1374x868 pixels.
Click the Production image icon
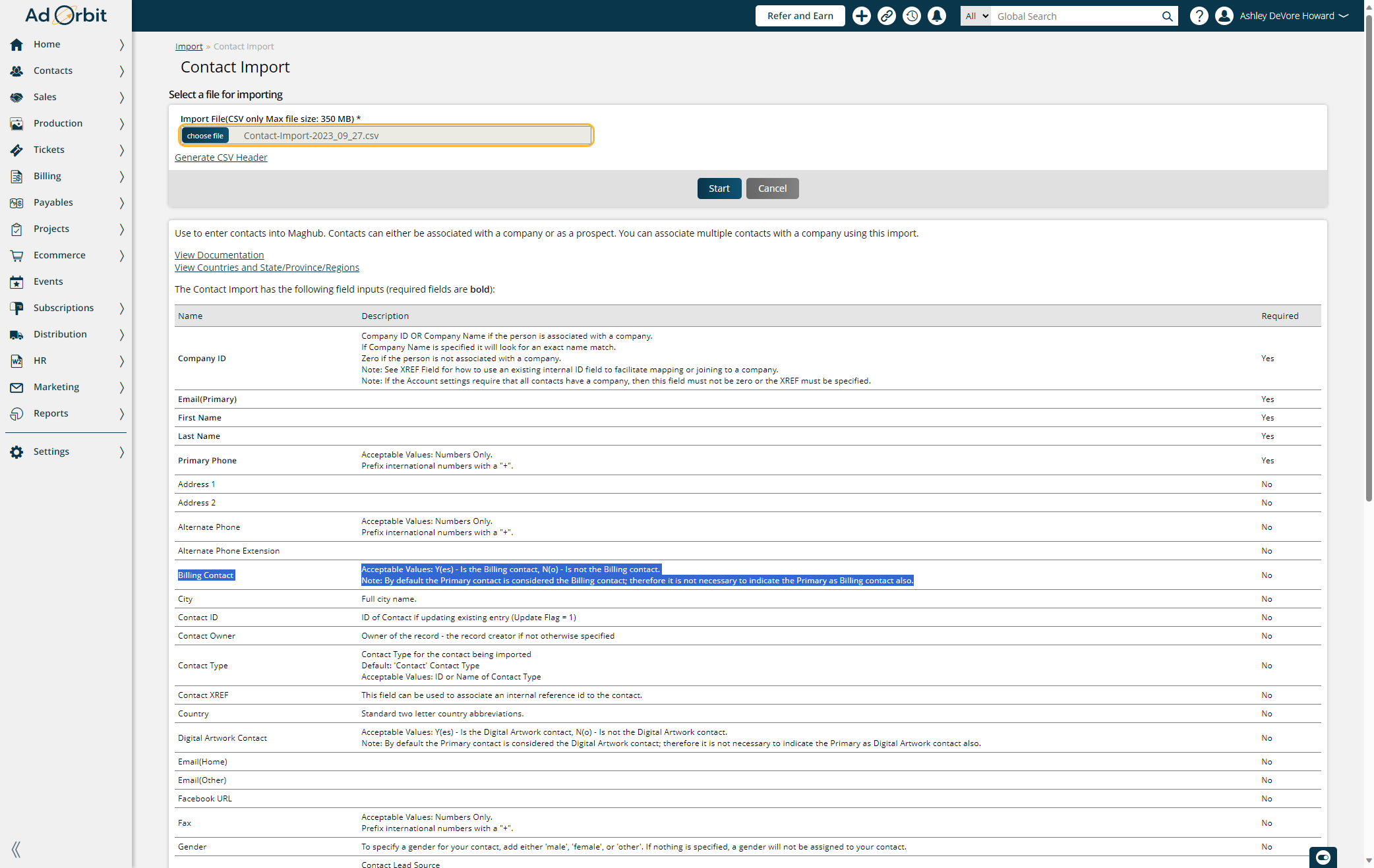click(16, 123)
